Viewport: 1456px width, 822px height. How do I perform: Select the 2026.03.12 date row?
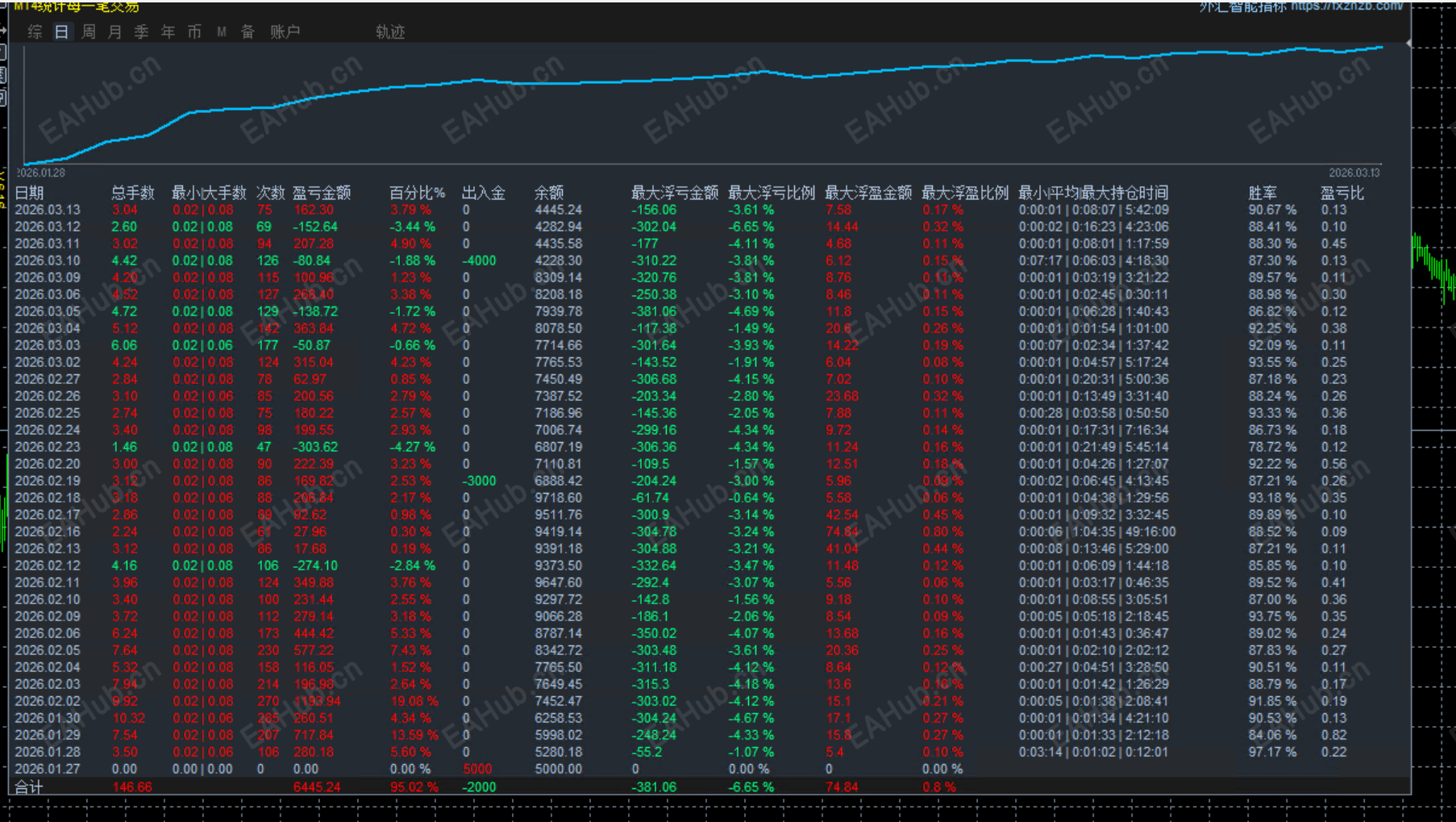click(x=48, y=227)
